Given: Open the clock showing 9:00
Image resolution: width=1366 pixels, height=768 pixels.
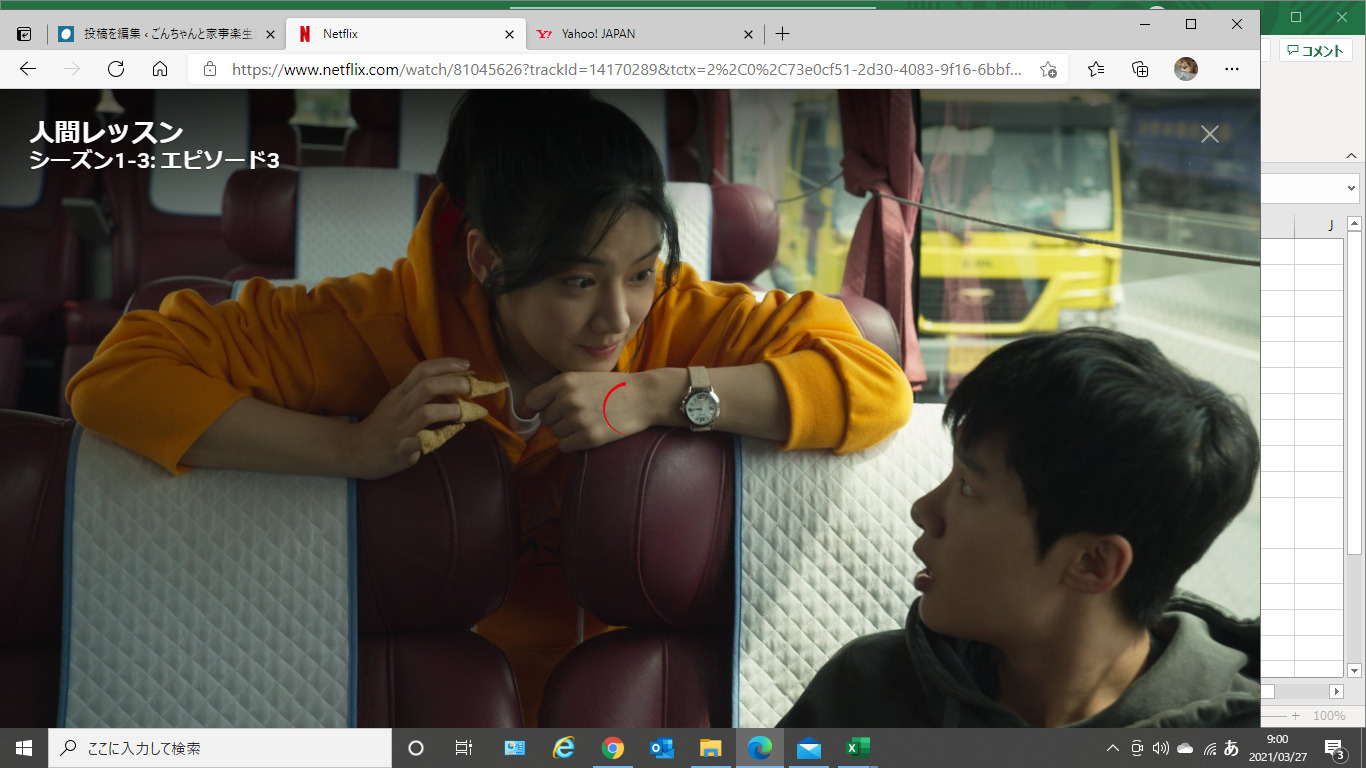Looking at the screenshot, I should tap(1276, 748).
